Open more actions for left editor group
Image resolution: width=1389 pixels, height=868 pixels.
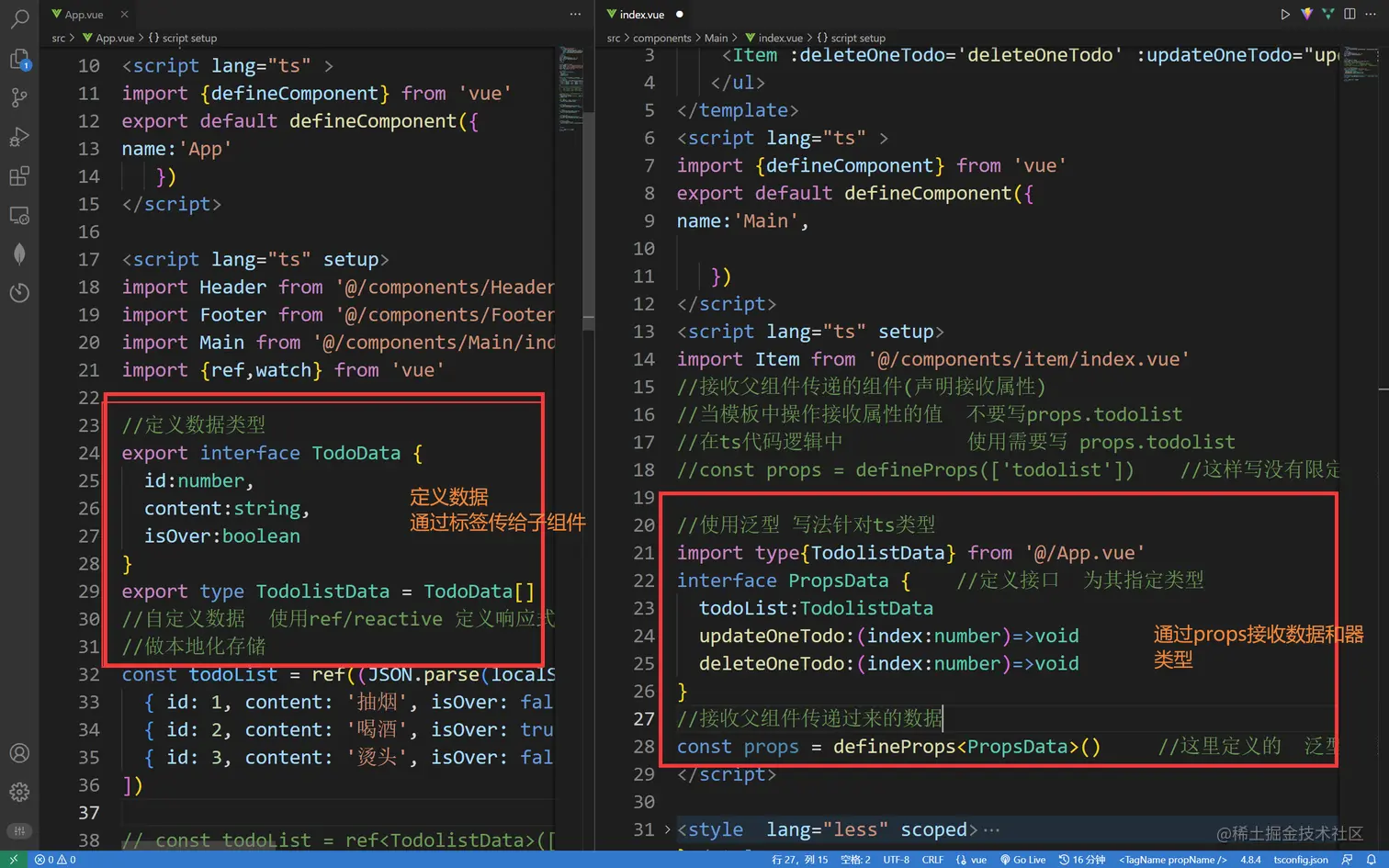tap(575, 14)
